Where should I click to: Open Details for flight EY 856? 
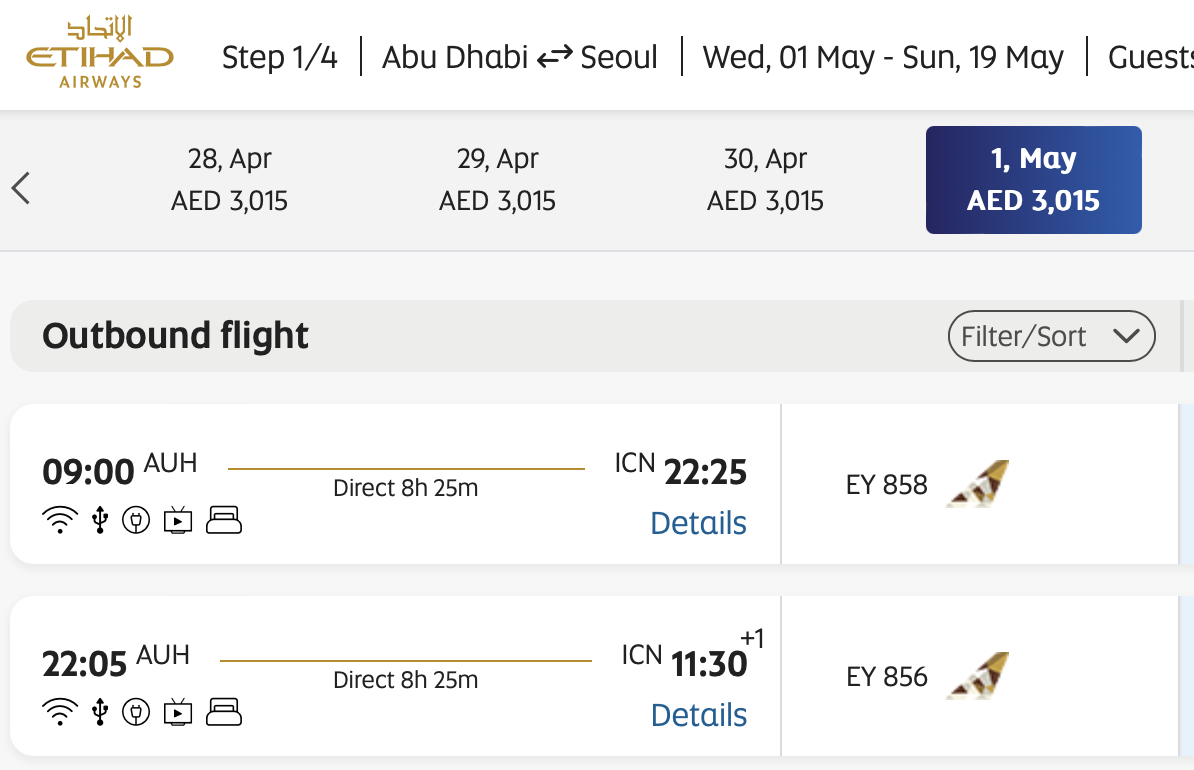pyautogui.click(x=698, y=715)
